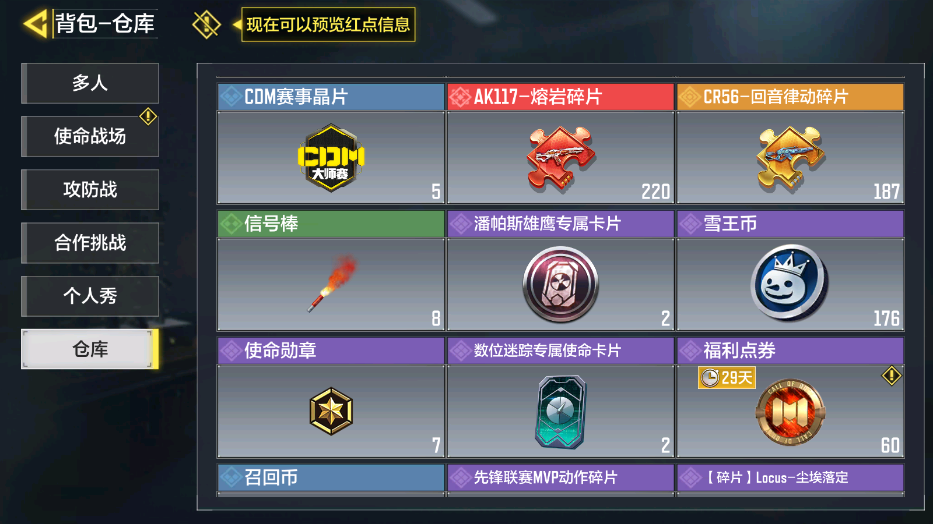
Task: Open the 先锋联赛MVP动作碎片 item header
Action: point(561,478)
